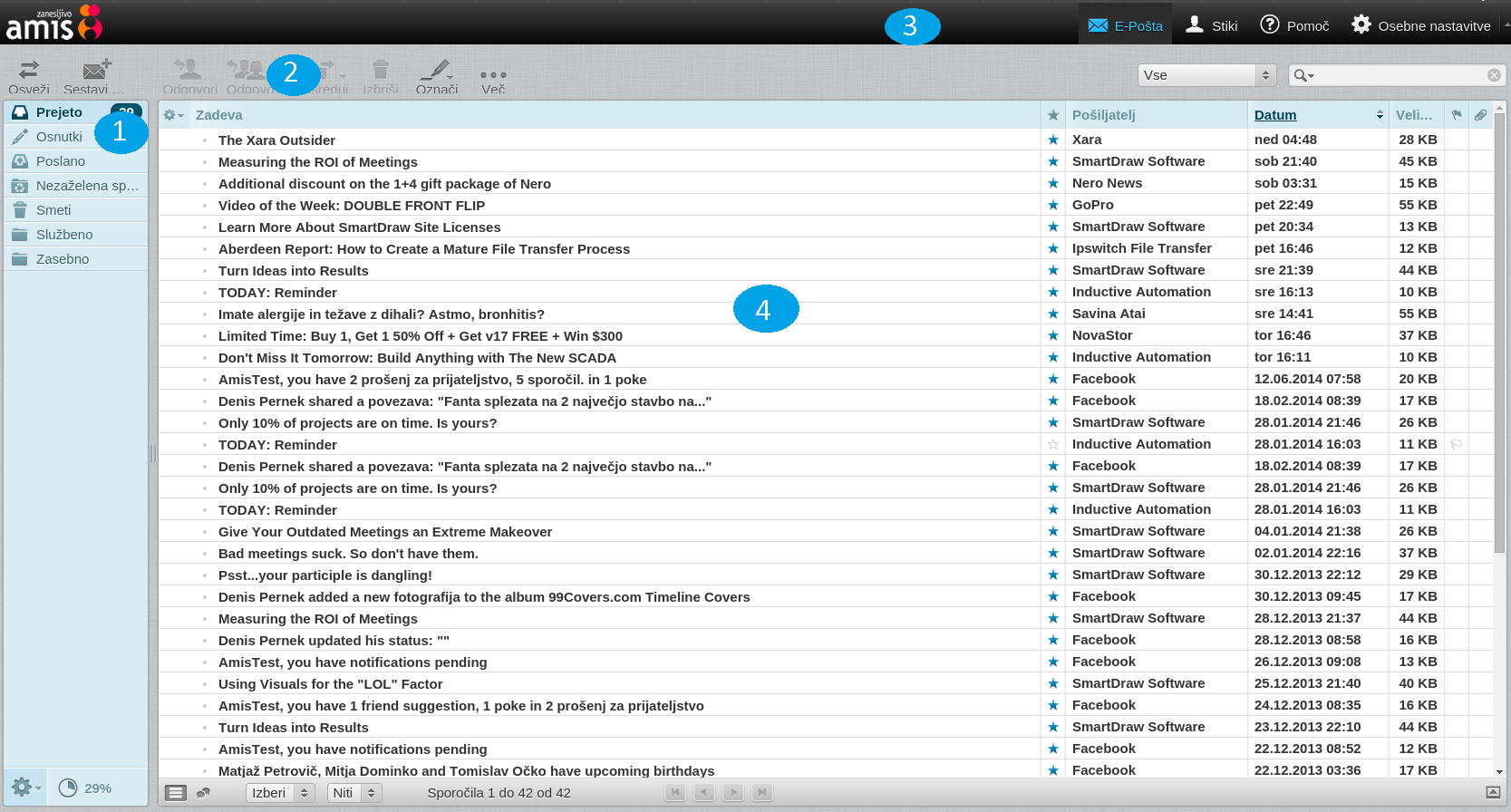
Task: Switch to list view icon in footer
Action: coord(176,793)
